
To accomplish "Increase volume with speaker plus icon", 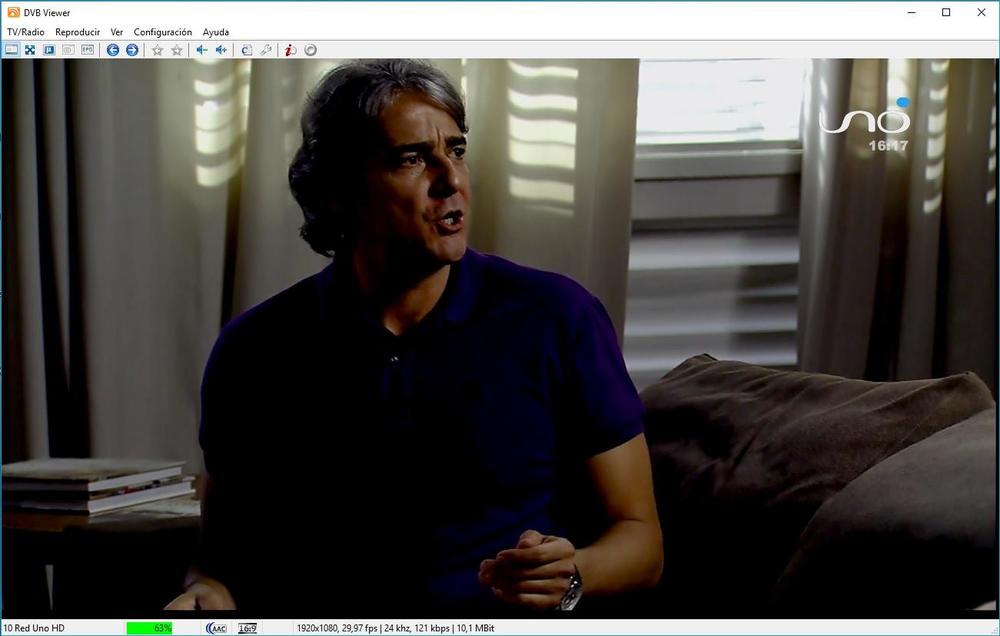I will click(x=221, y=50).
